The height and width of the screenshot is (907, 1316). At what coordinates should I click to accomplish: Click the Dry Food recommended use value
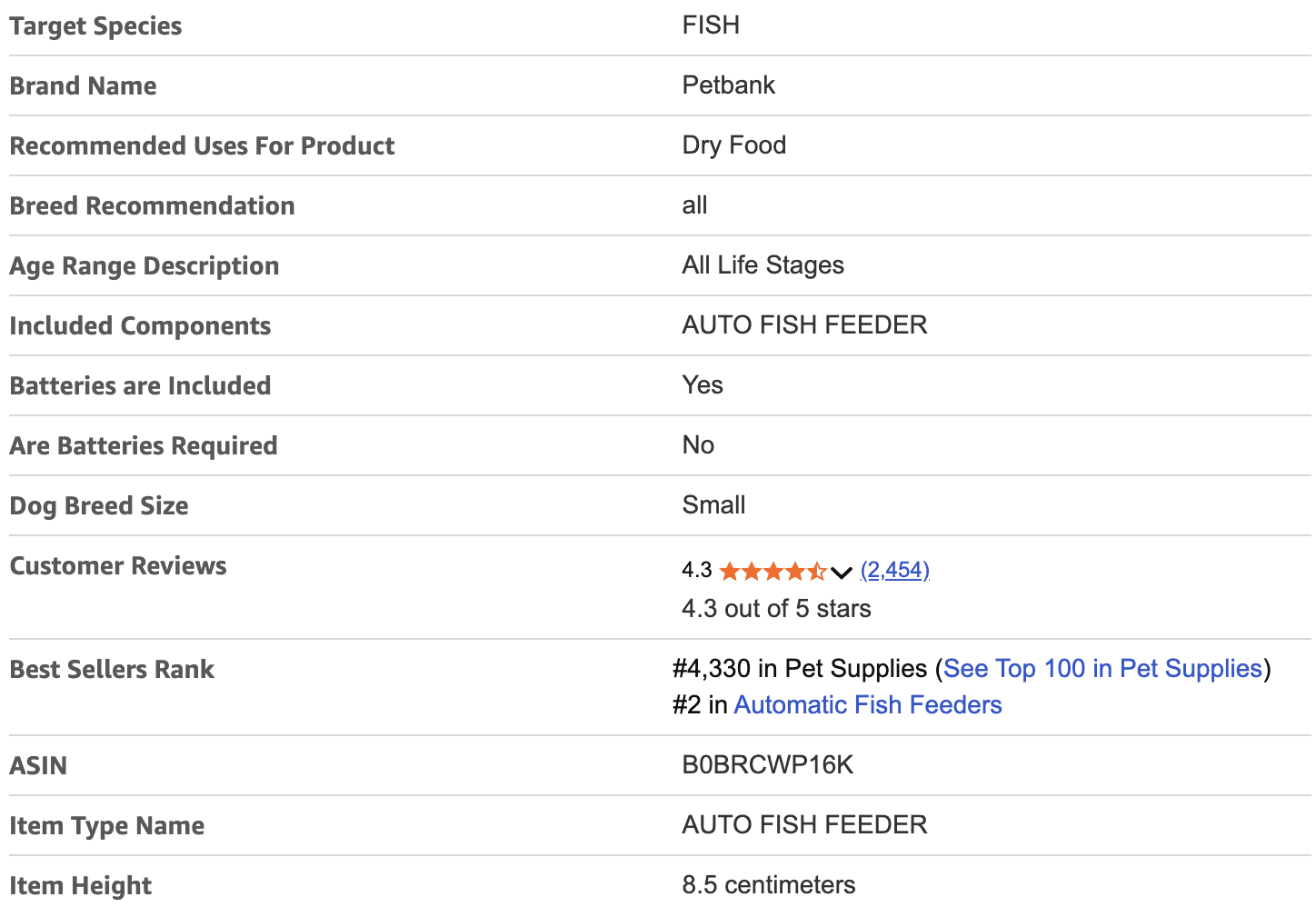[733, 145]
